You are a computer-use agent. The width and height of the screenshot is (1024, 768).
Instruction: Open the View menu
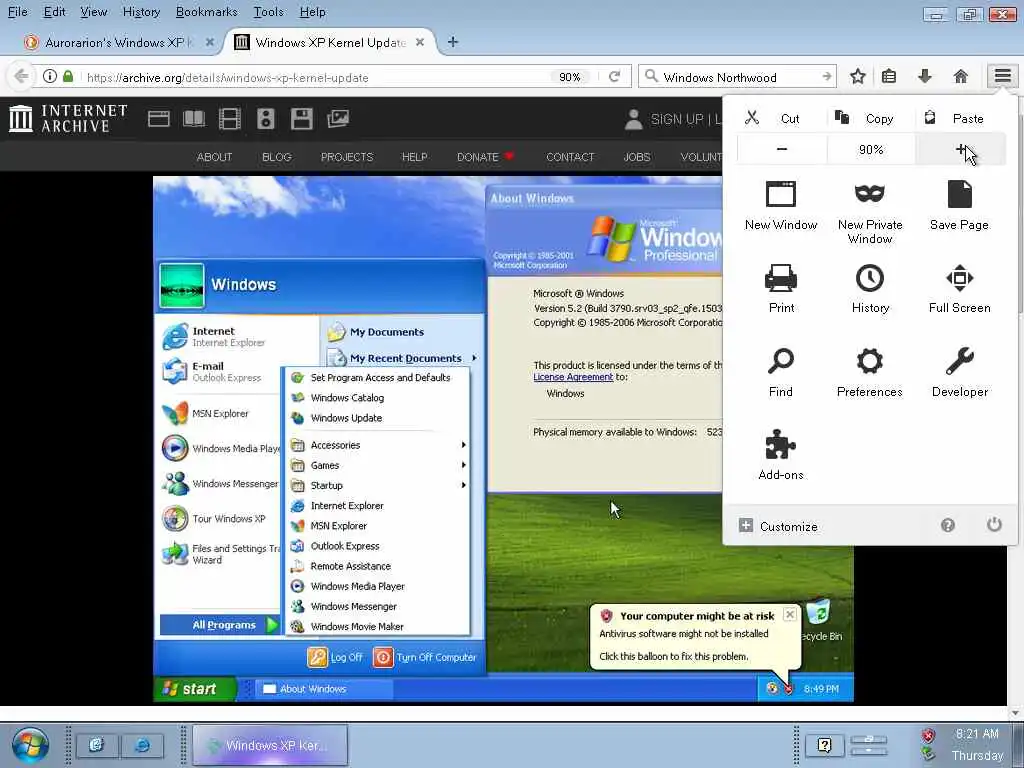[x=93, y=12]
